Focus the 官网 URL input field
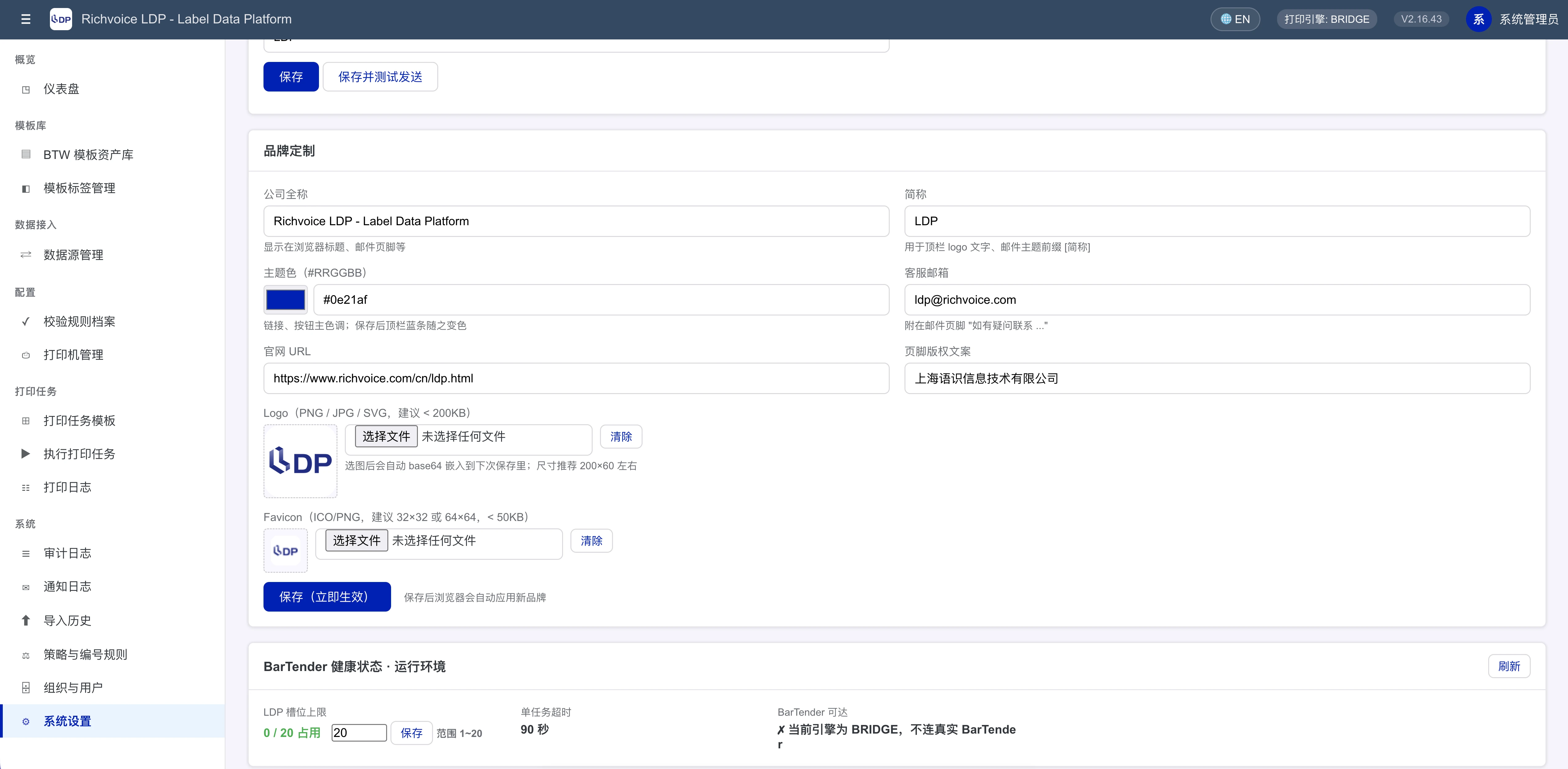The image size is (1568, 769). click(x=576, y=378)
